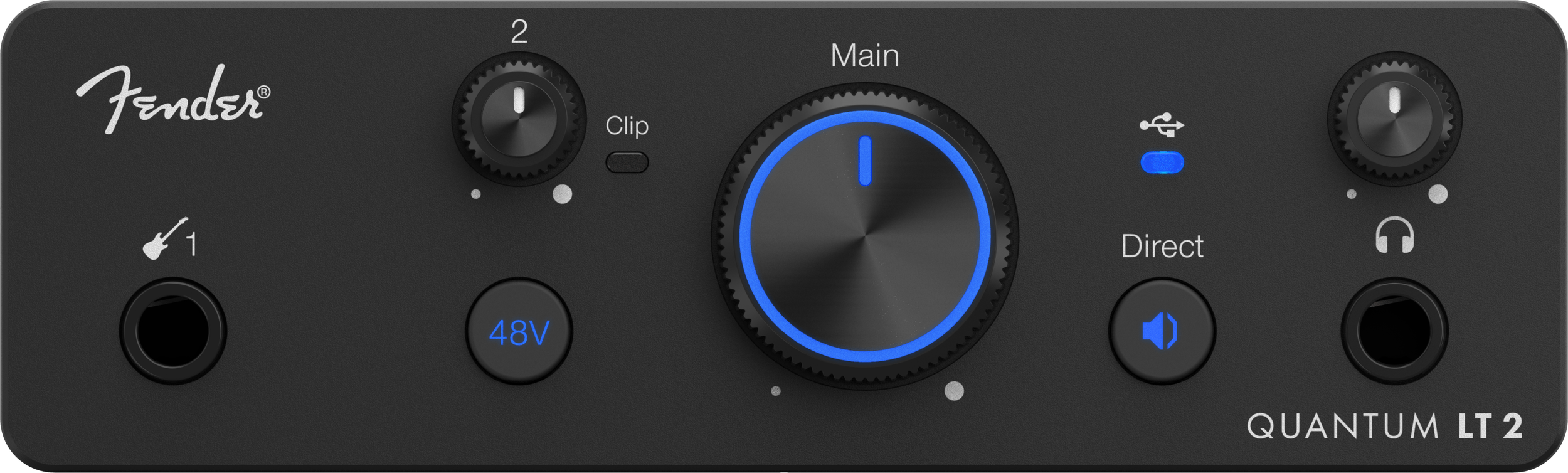Click the instrument input 1 jack
This screenshot has width=1568, height=473.
[x=172, y=331]
